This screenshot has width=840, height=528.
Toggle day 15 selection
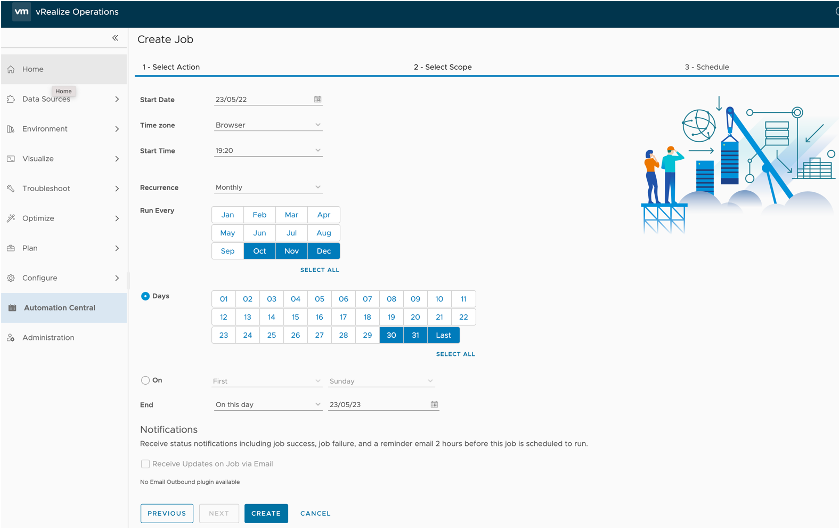coord(295,317)
